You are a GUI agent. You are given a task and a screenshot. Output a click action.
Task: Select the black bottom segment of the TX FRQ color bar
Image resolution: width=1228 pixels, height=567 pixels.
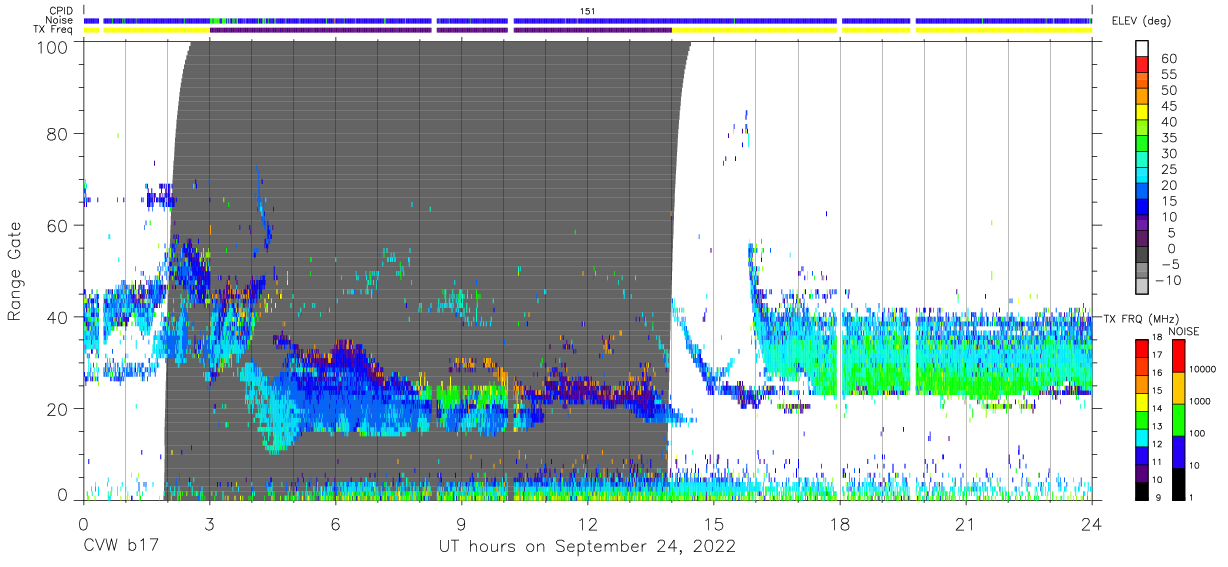1142,493
